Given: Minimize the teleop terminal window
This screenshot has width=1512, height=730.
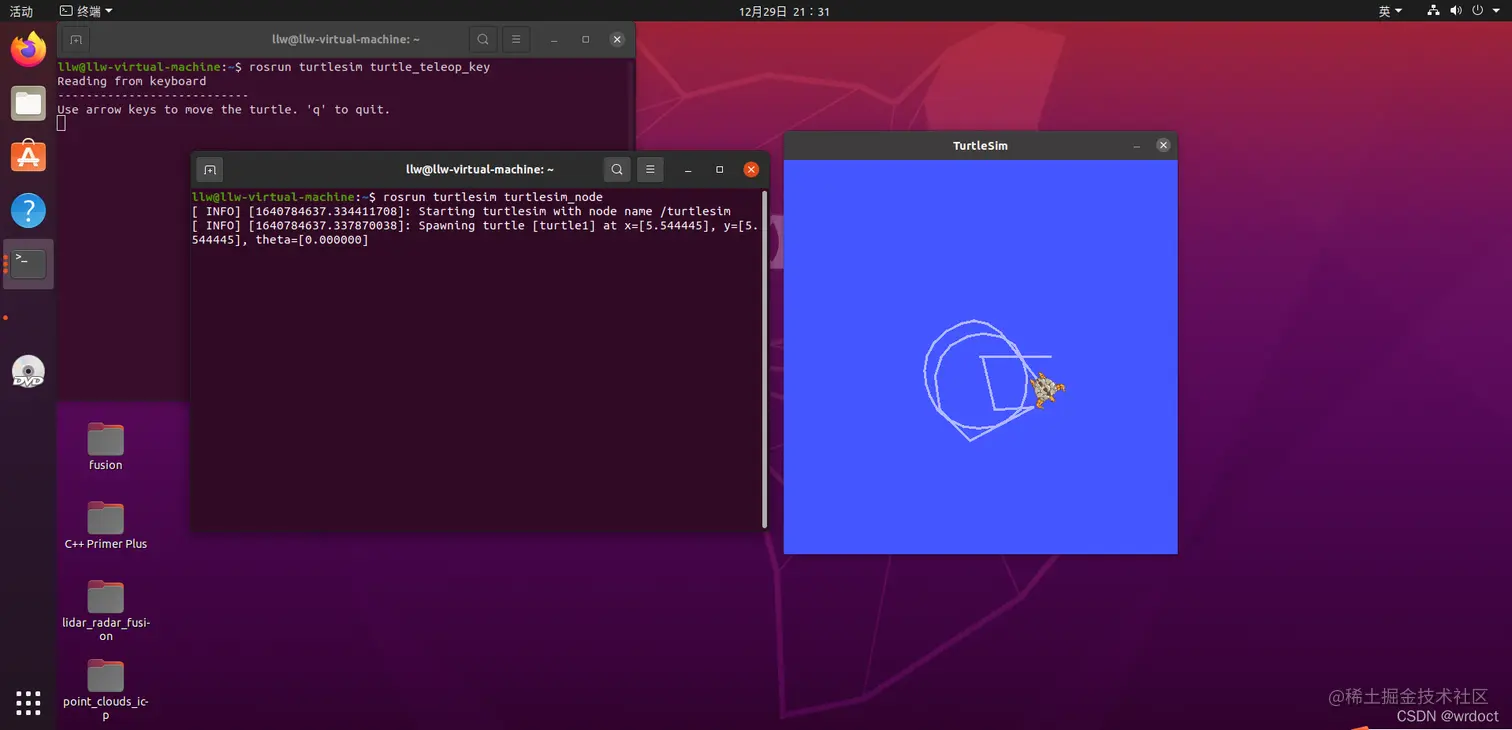Looking at the screenshot, I should 554,40.
